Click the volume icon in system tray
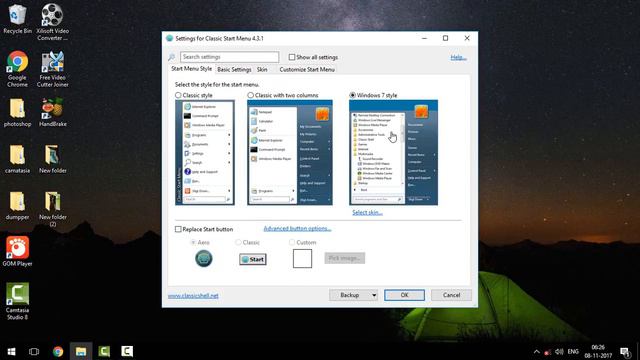This screenshot has height=360, width=640. tap(559, 351)
